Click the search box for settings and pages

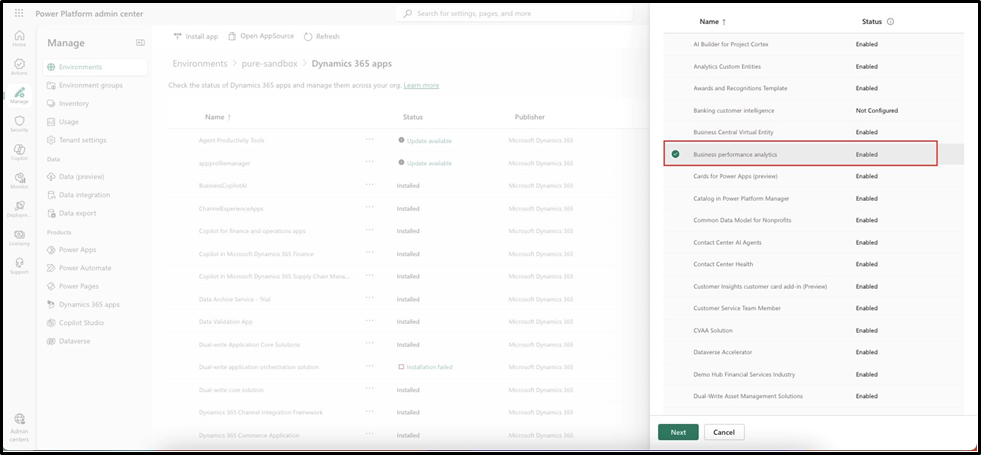point(514,13)
